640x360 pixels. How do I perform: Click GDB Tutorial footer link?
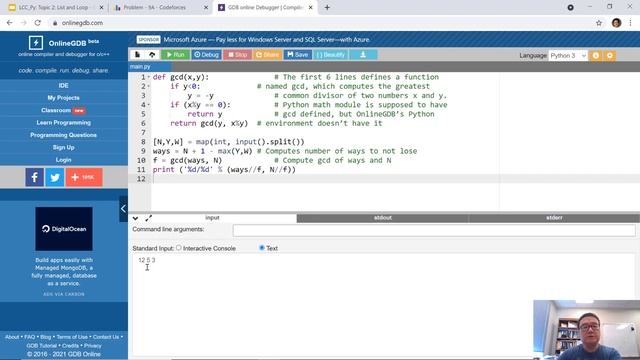(x=41, y=346)
